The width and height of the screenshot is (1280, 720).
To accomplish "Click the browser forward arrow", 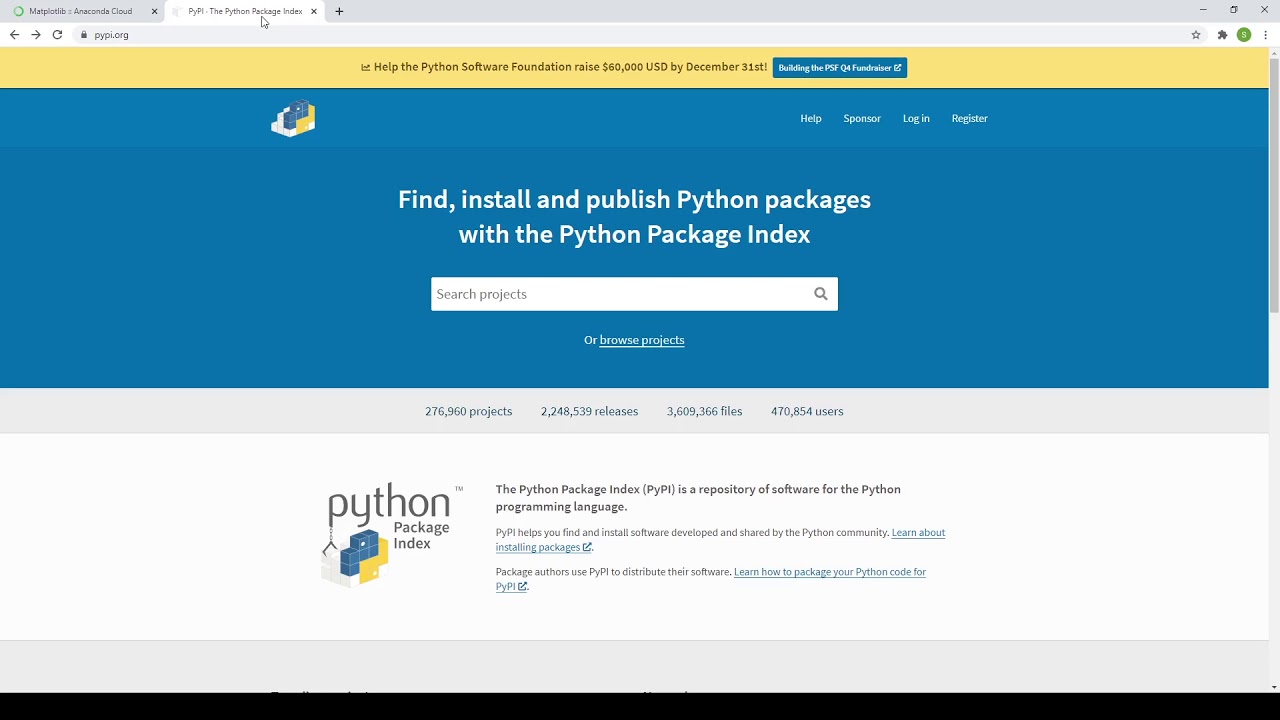I will (x=36, y=35).
